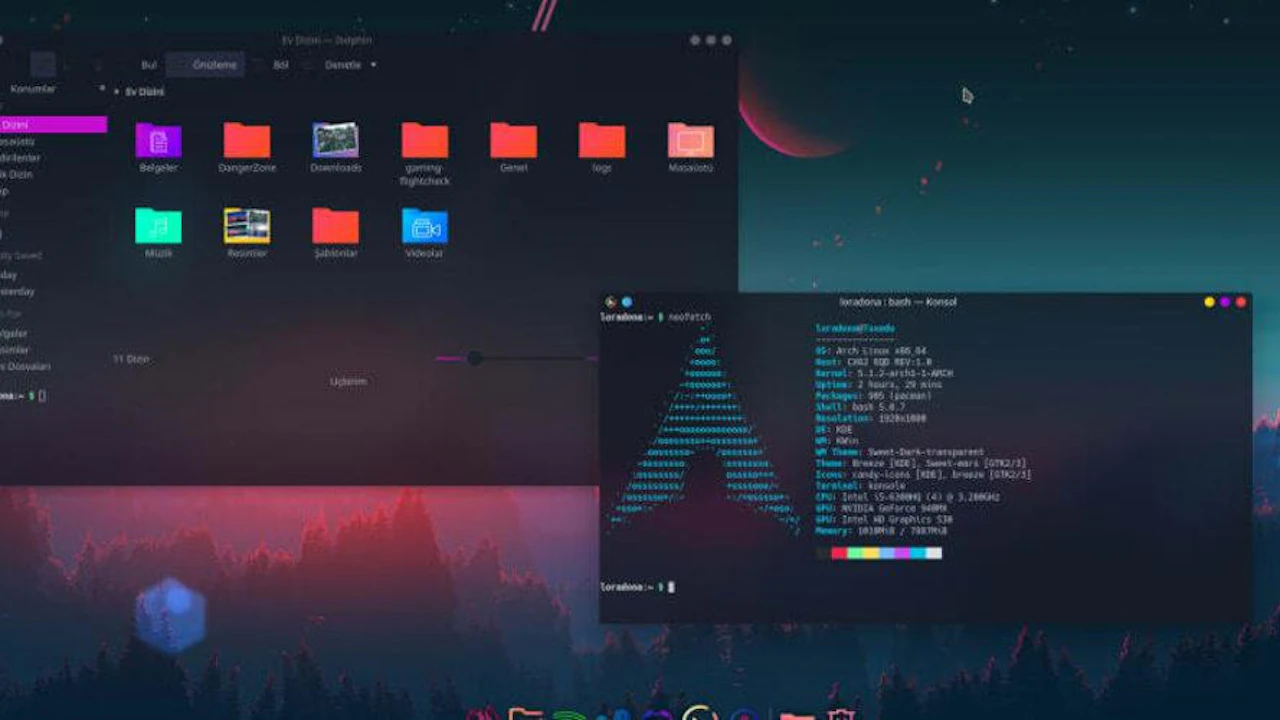
Task: Click the Uptime: 2 hours line
Action: point(877,385)
